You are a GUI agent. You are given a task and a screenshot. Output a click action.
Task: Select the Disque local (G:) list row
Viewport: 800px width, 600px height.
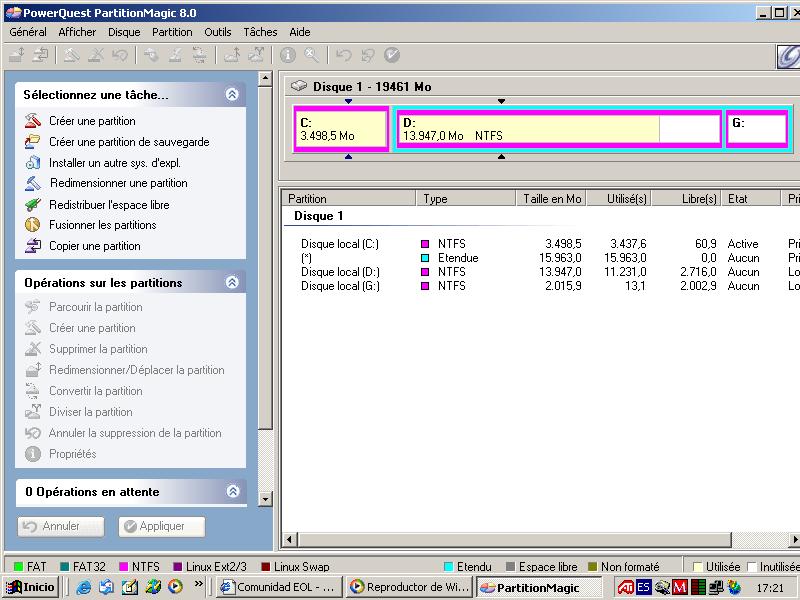(540, 286)
